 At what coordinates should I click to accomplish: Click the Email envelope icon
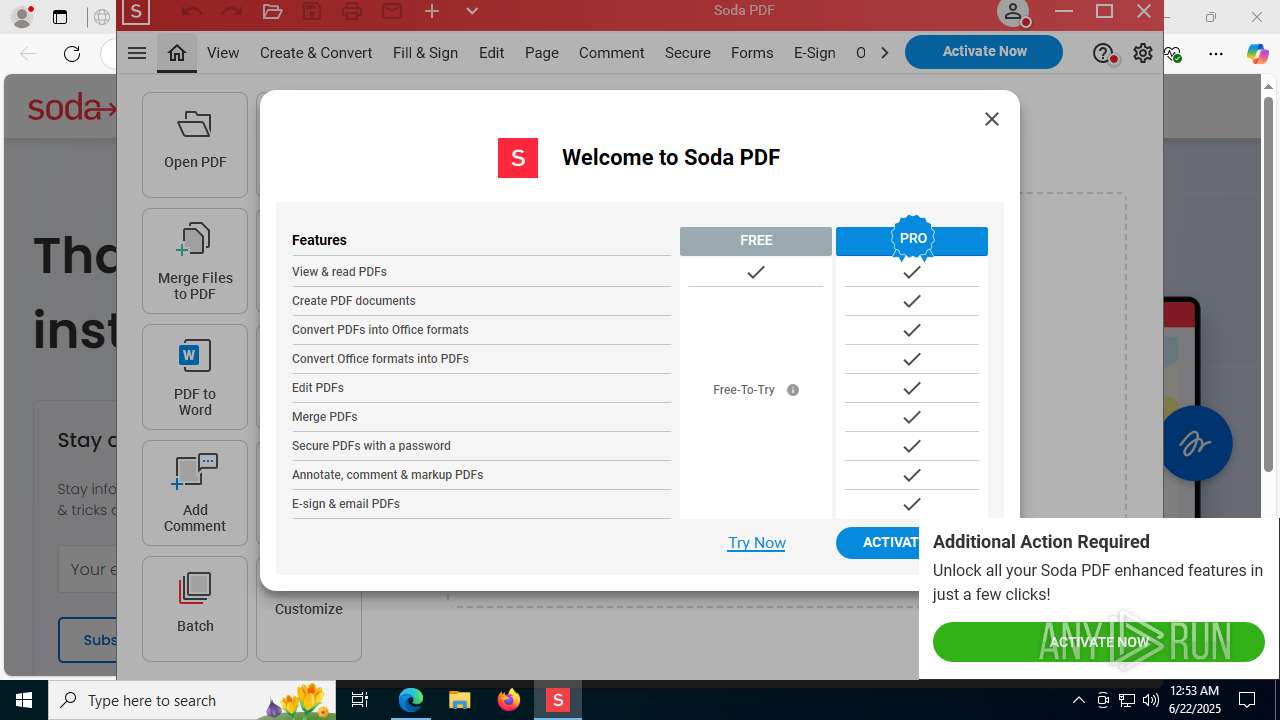point(392,12)
